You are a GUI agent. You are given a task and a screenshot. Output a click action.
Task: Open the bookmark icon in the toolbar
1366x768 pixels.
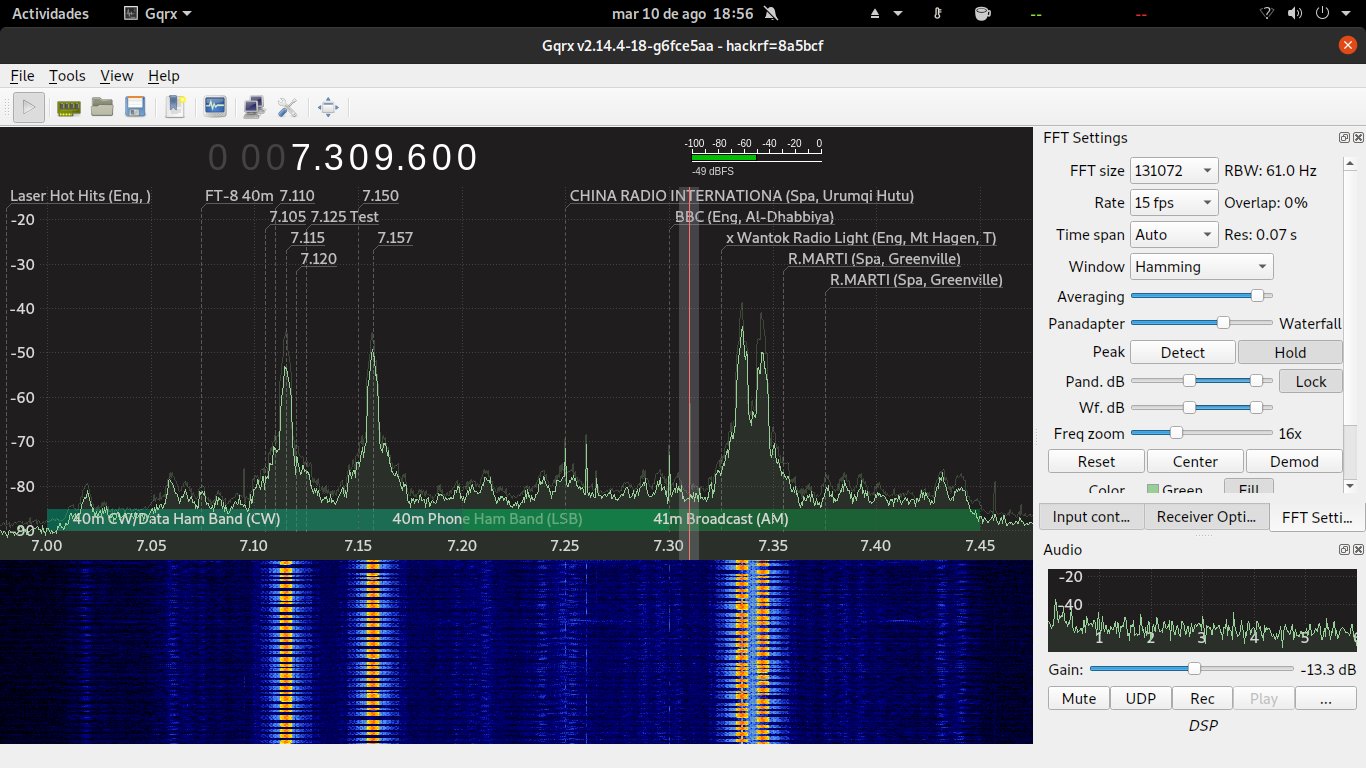[175, 106]
